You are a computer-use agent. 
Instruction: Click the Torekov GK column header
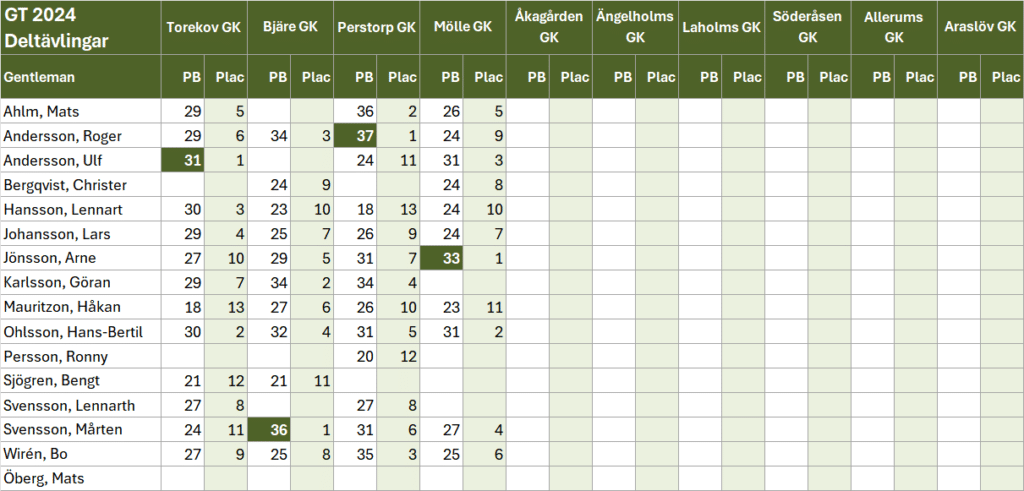(204, 27)
